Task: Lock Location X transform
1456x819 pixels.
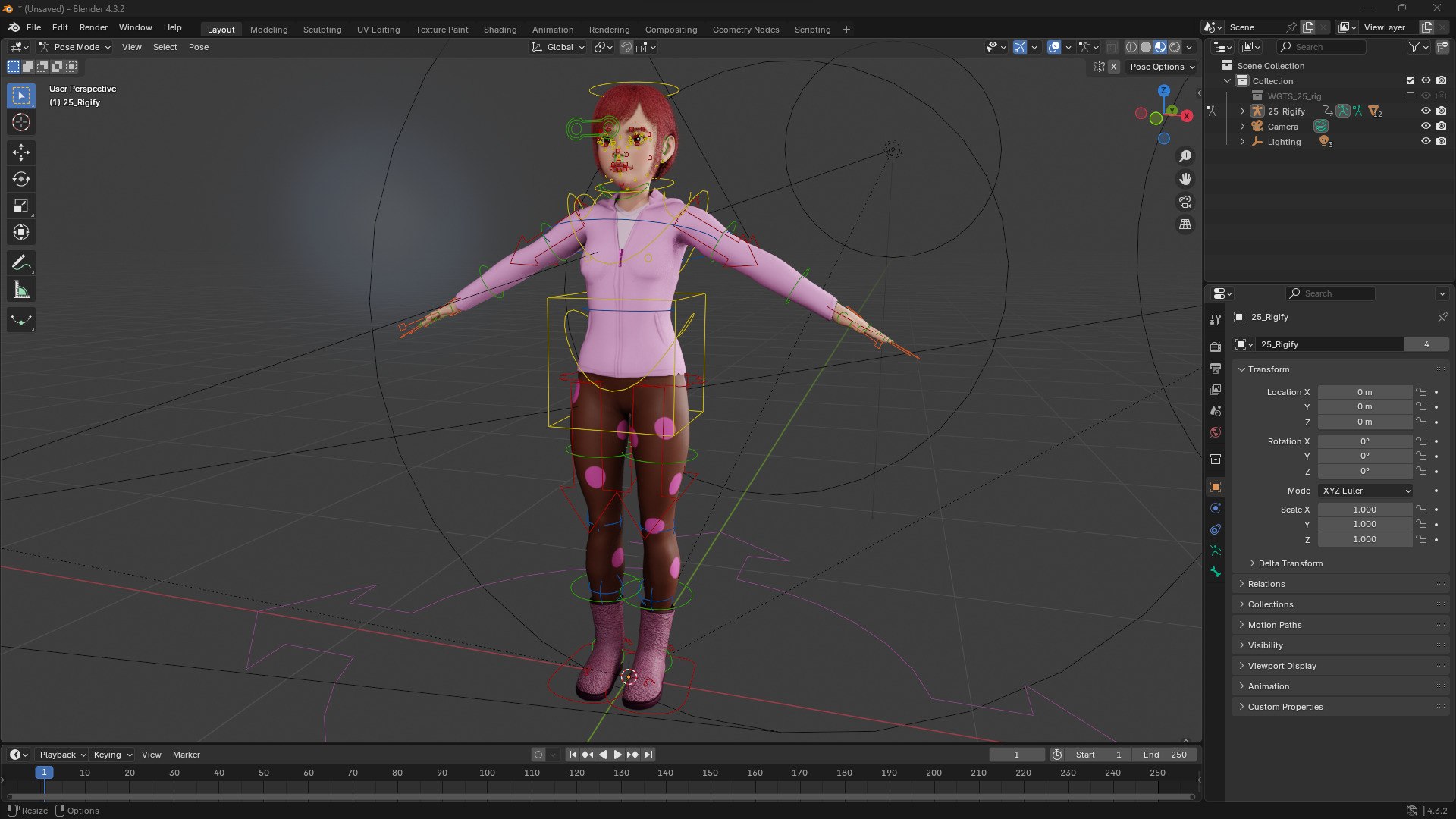Action: tap(1422, 392)
